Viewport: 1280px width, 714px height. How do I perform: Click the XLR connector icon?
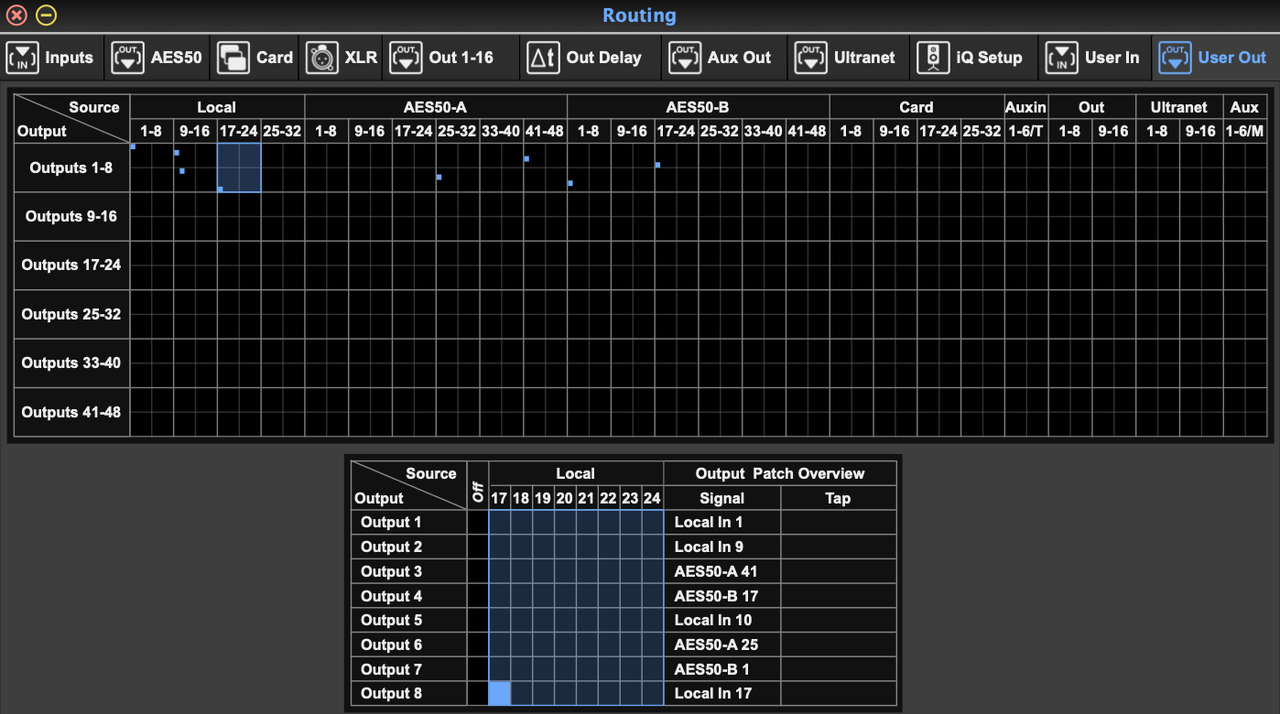[x=322, y=58]
